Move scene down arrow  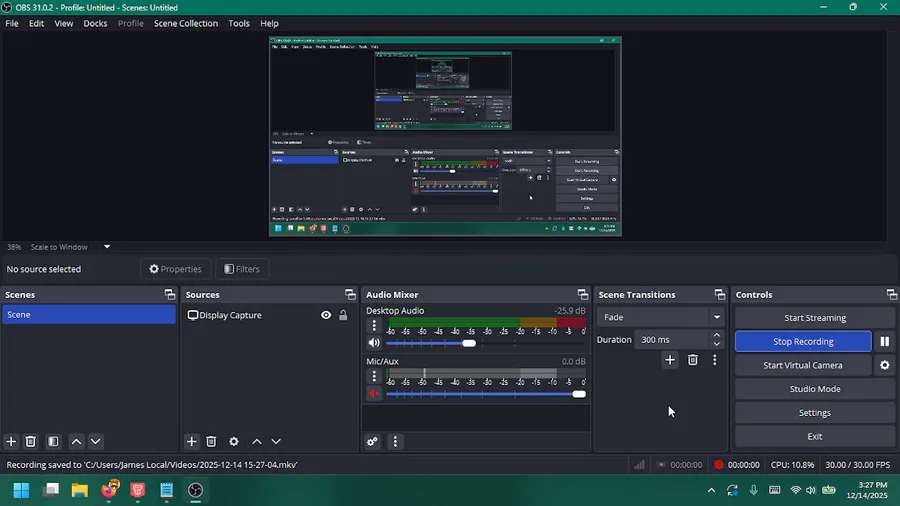(95, 441)
